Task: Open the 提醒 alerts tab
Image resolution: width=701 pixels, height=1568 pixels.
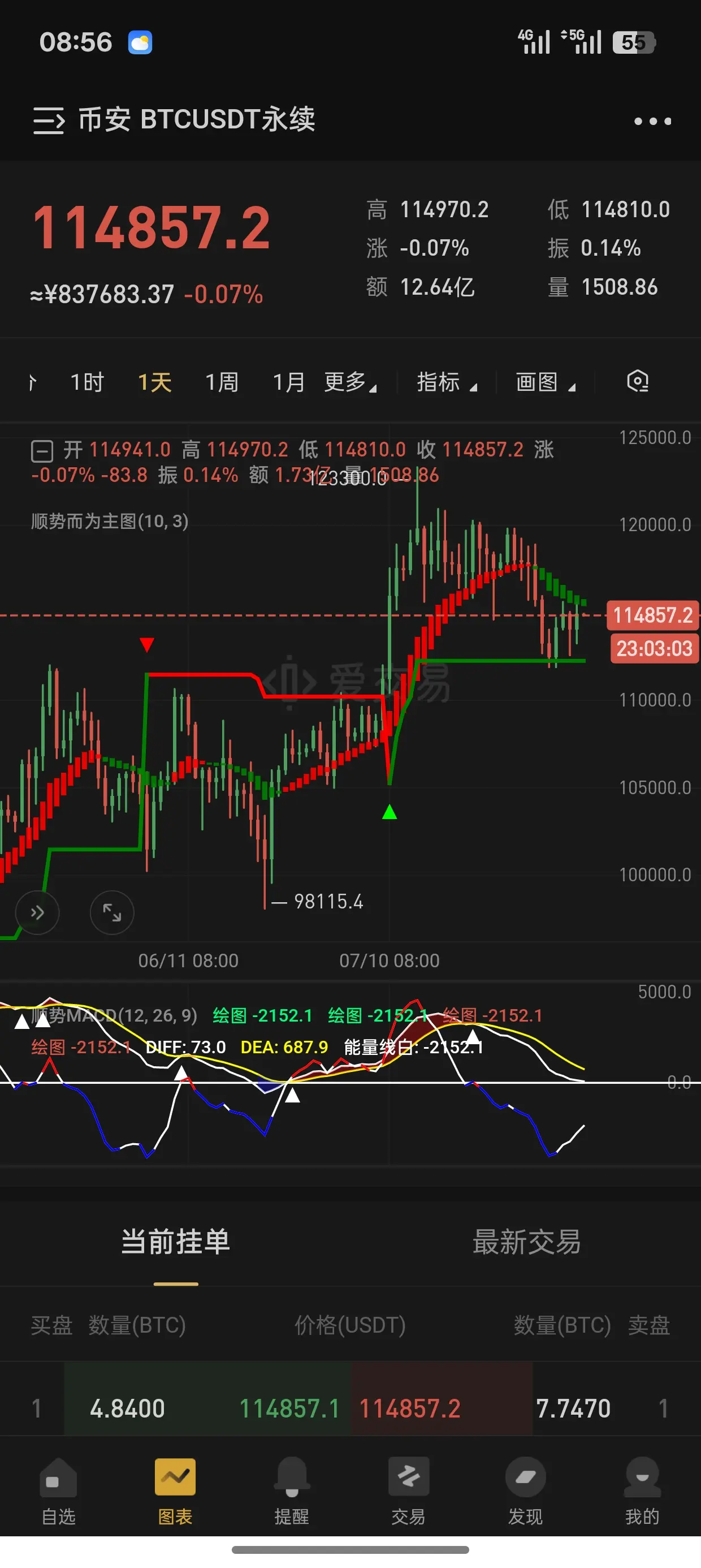Action: (x=292, y=1491)
